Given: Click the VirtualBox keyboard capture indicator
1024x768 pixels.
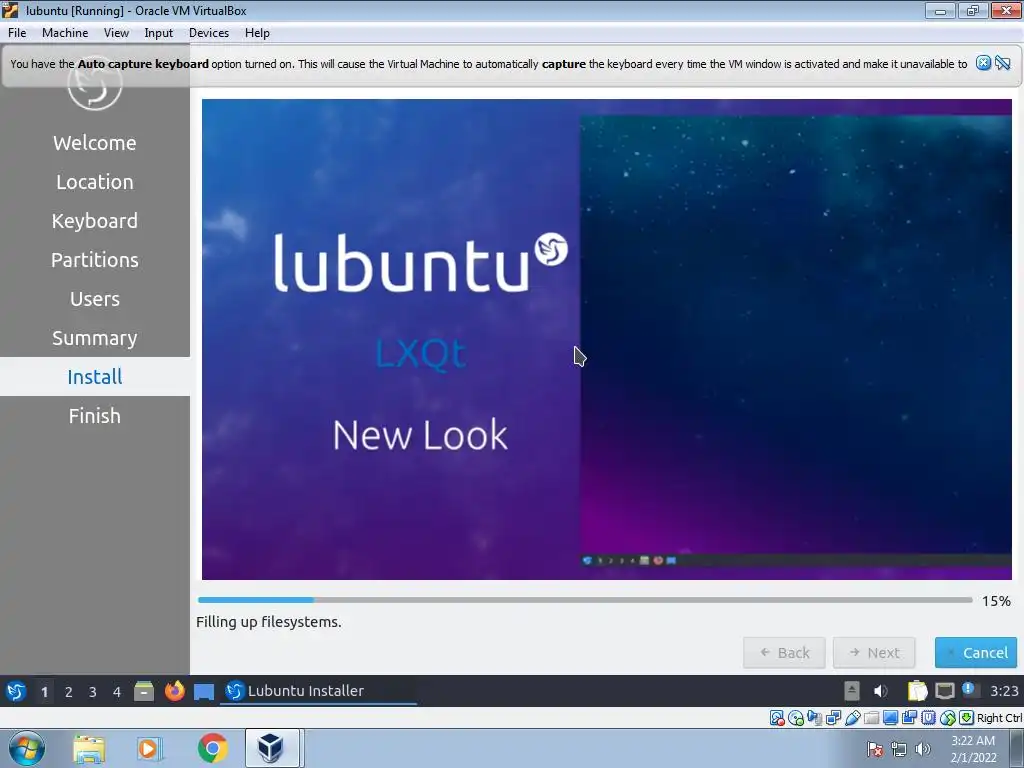Looking at the screenshot, I should 967,718.
